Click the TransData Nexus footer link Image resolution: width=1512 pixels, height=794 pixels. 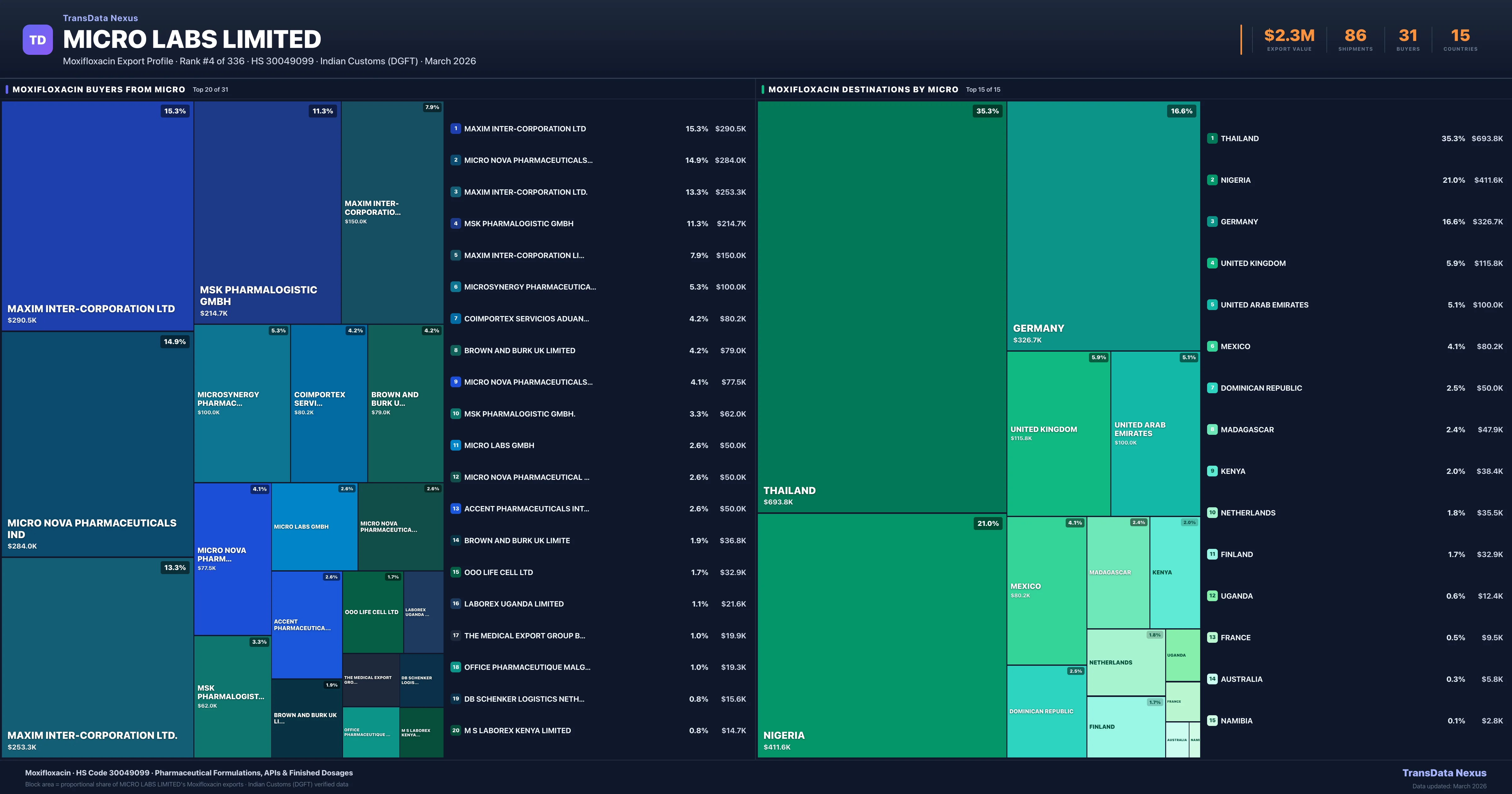[1444, 773]
